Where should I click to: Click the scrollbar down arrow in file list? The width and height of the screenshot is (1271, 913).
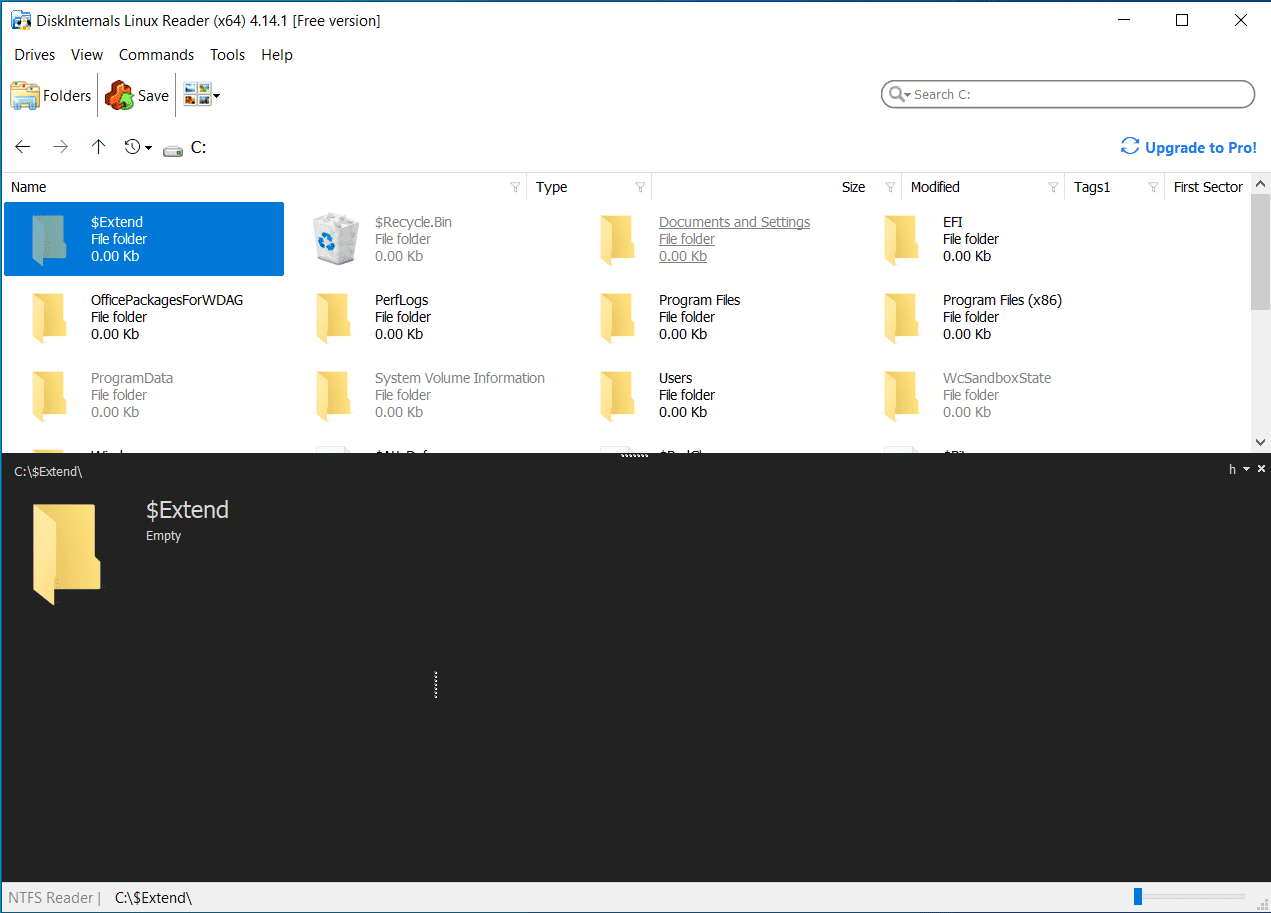pyautogui.click(x=1260, y=442)
